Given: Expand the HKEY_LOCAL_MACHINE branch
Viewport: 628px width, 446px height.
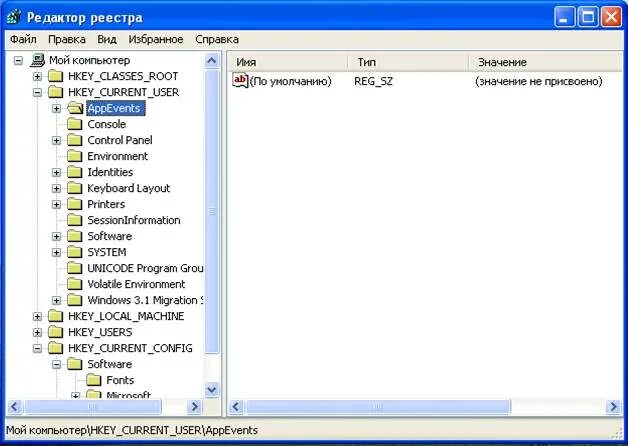Looking at the screenshot, I should click(x=37, y=316).
